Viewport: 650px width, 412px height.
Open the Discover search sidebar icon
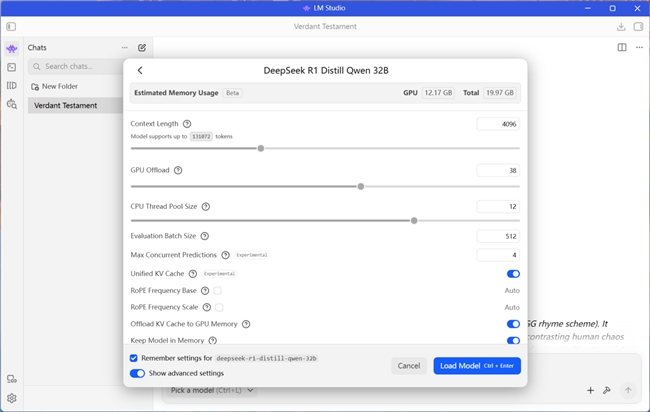coord(11,104)
